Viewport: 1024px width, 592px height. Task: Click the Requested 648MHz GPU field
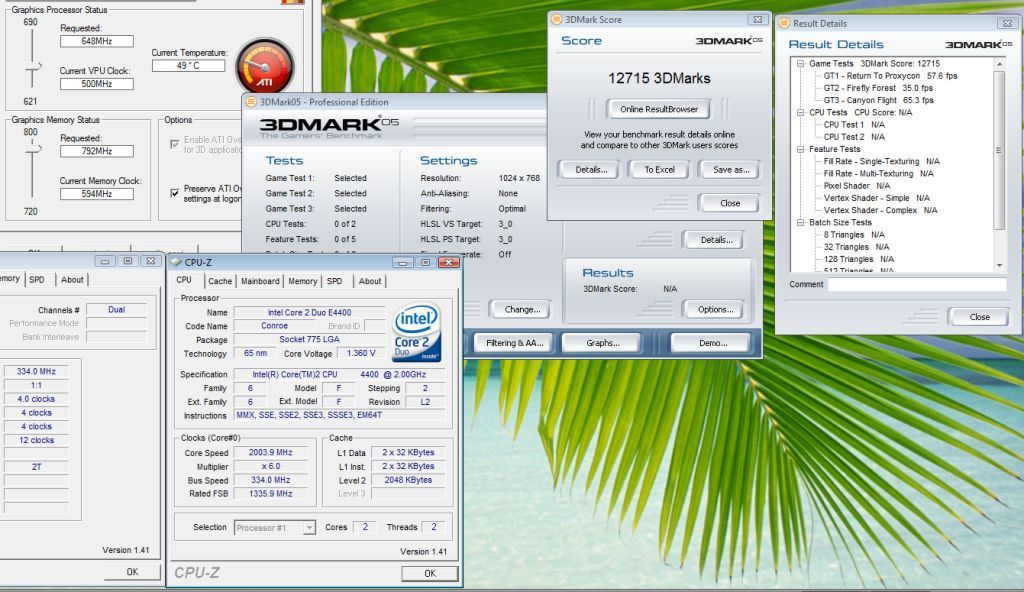(97, 41)
